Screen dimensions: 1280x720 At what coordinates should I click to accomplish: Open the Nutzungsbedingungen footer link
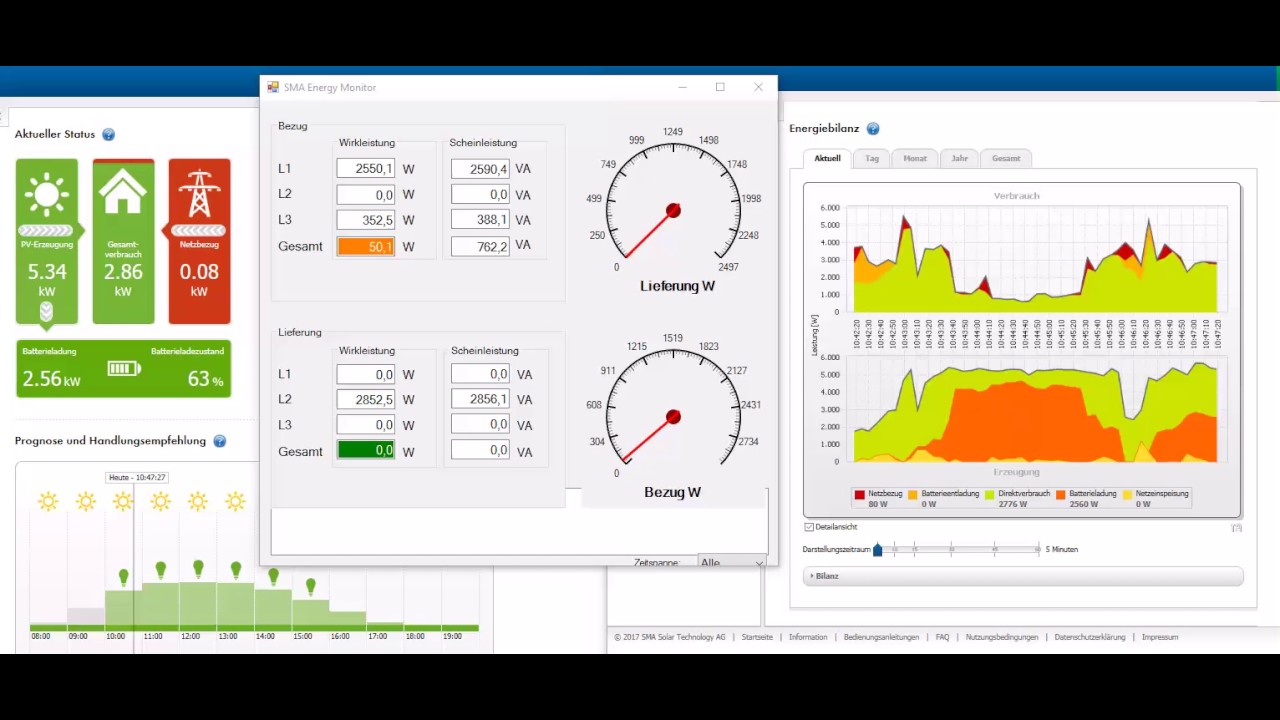click(x=1002, y=637)
